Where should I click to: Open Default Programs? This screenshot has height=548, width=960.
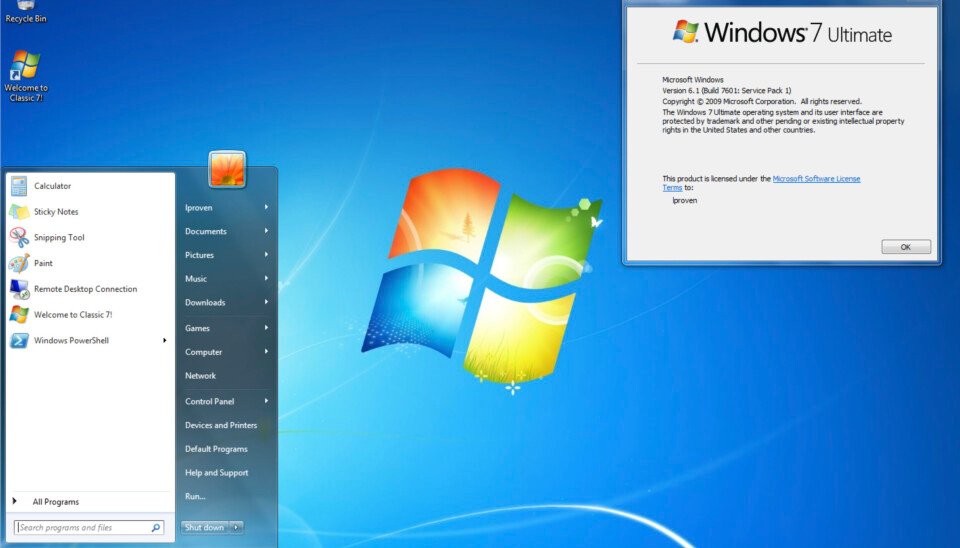[216, 449]
